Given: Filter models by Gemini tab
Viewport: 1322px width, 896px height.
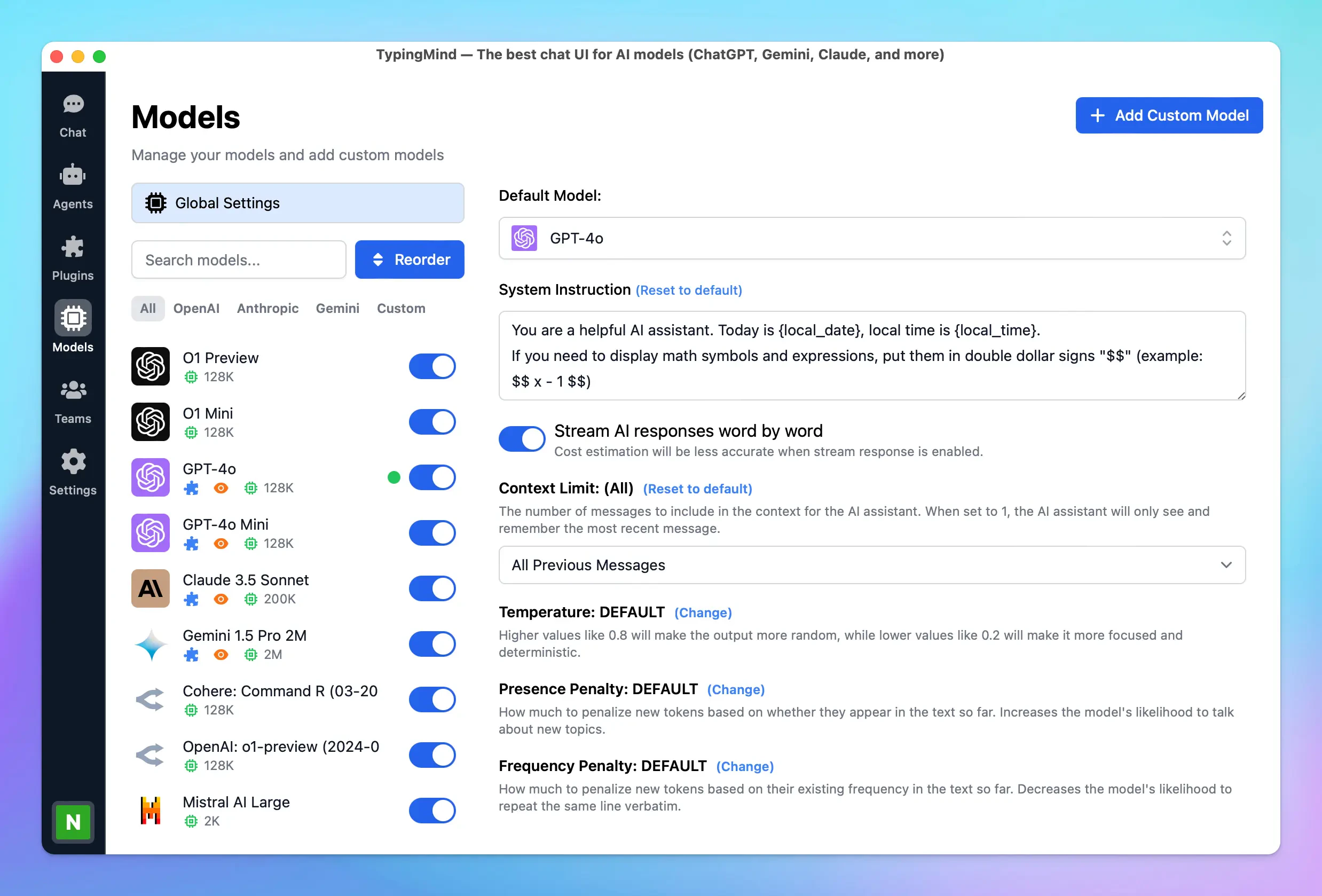Looking at the screenshot, I should (338, 308).
